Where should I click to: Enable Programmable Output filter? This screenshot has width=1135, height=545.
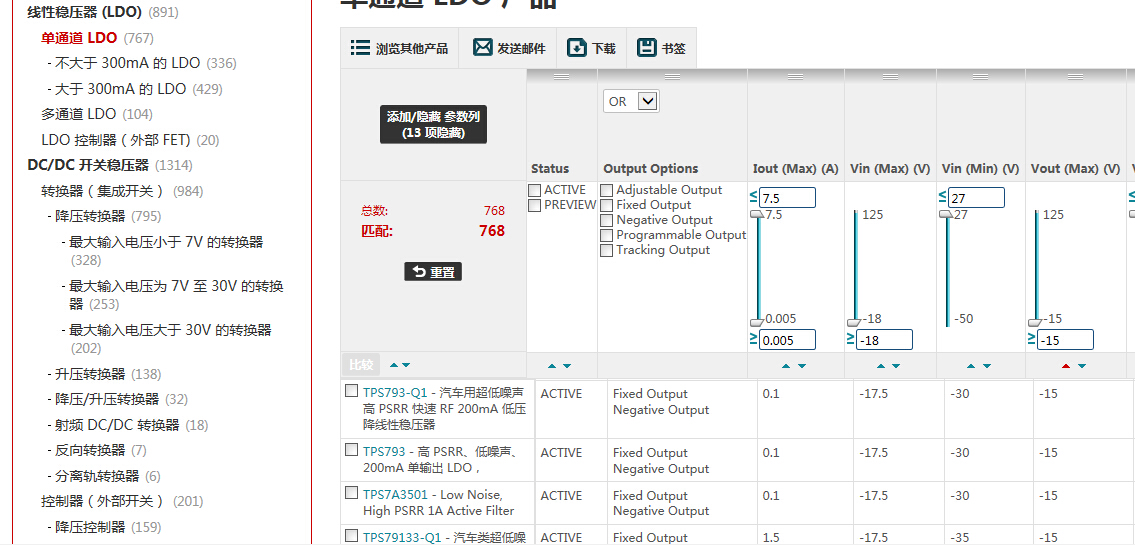[x=606, y=235]
